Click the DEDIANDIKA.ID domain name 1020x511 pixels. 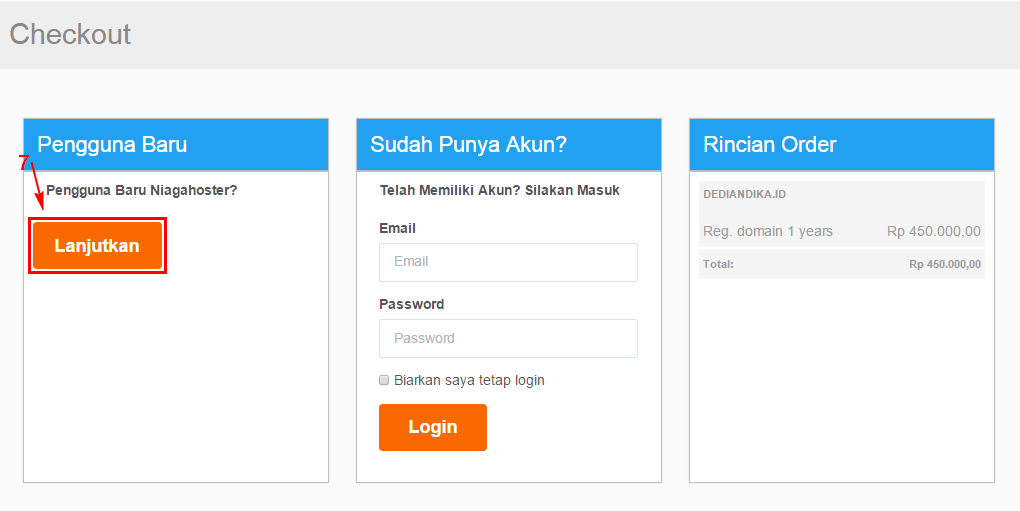click(x=744, y=194)
